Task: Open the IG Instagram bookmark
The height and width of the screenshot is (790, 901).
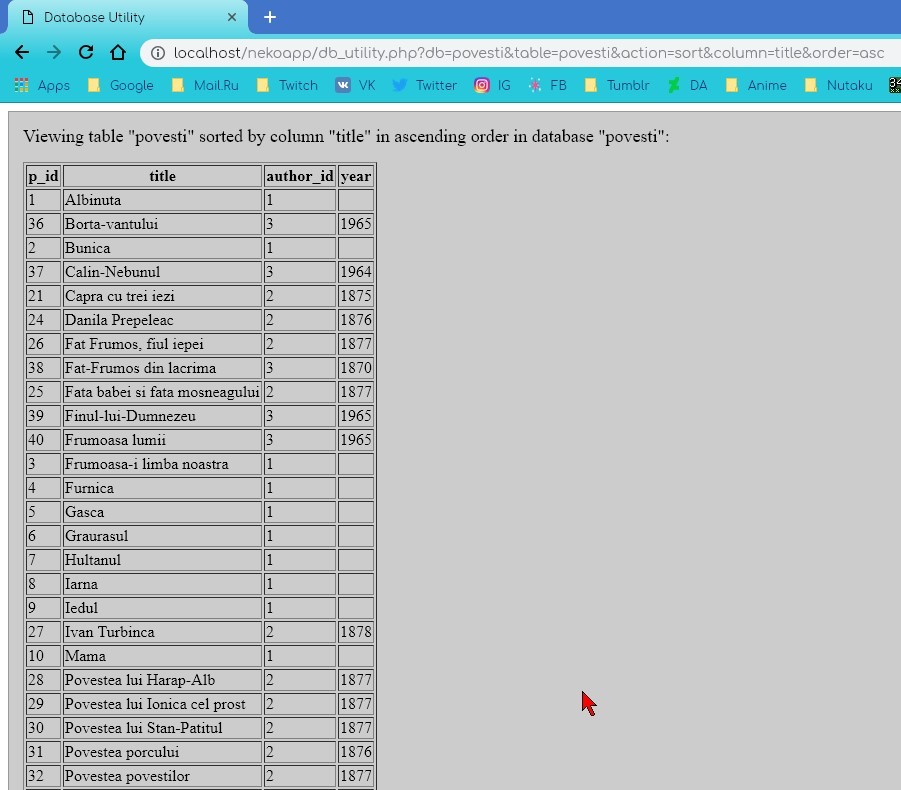Action: tap(492, 86)
